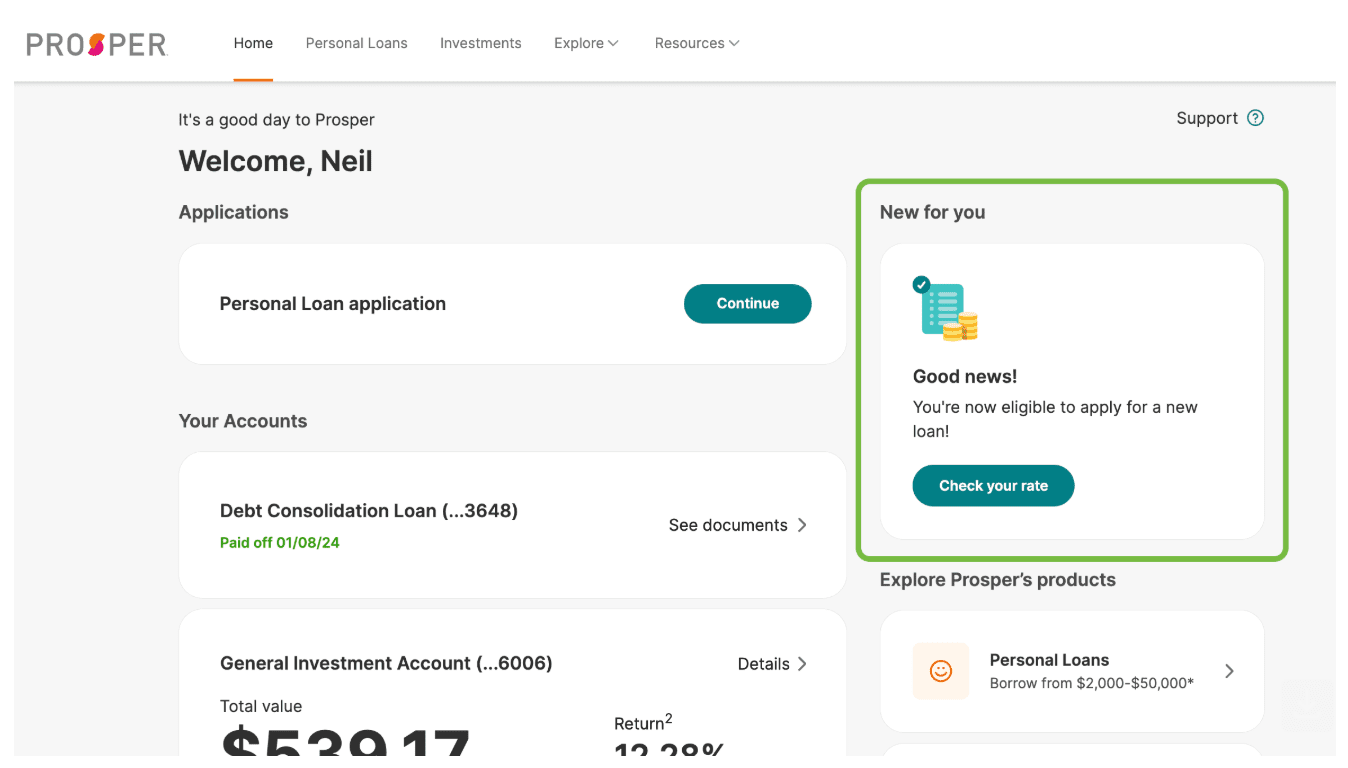Click the Support question mark icon
Viewport: 1348px width, 768px height.
tap(1256, 118)
